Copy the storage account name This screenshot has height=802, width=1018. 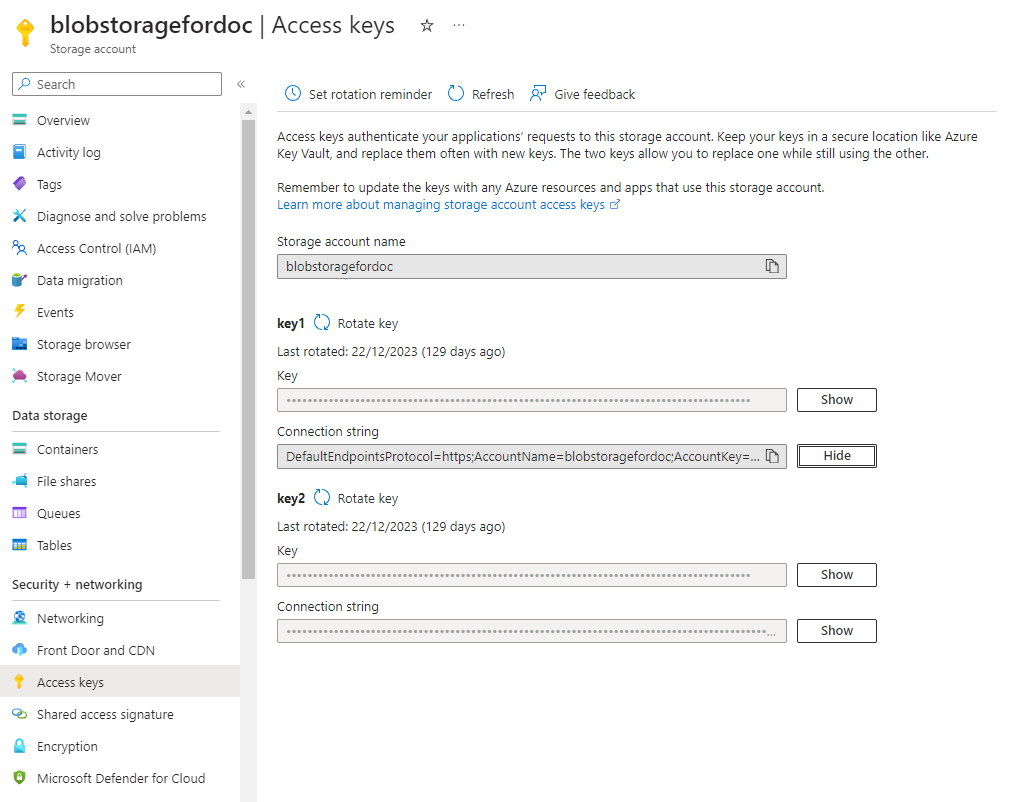(x=772, y=266)
